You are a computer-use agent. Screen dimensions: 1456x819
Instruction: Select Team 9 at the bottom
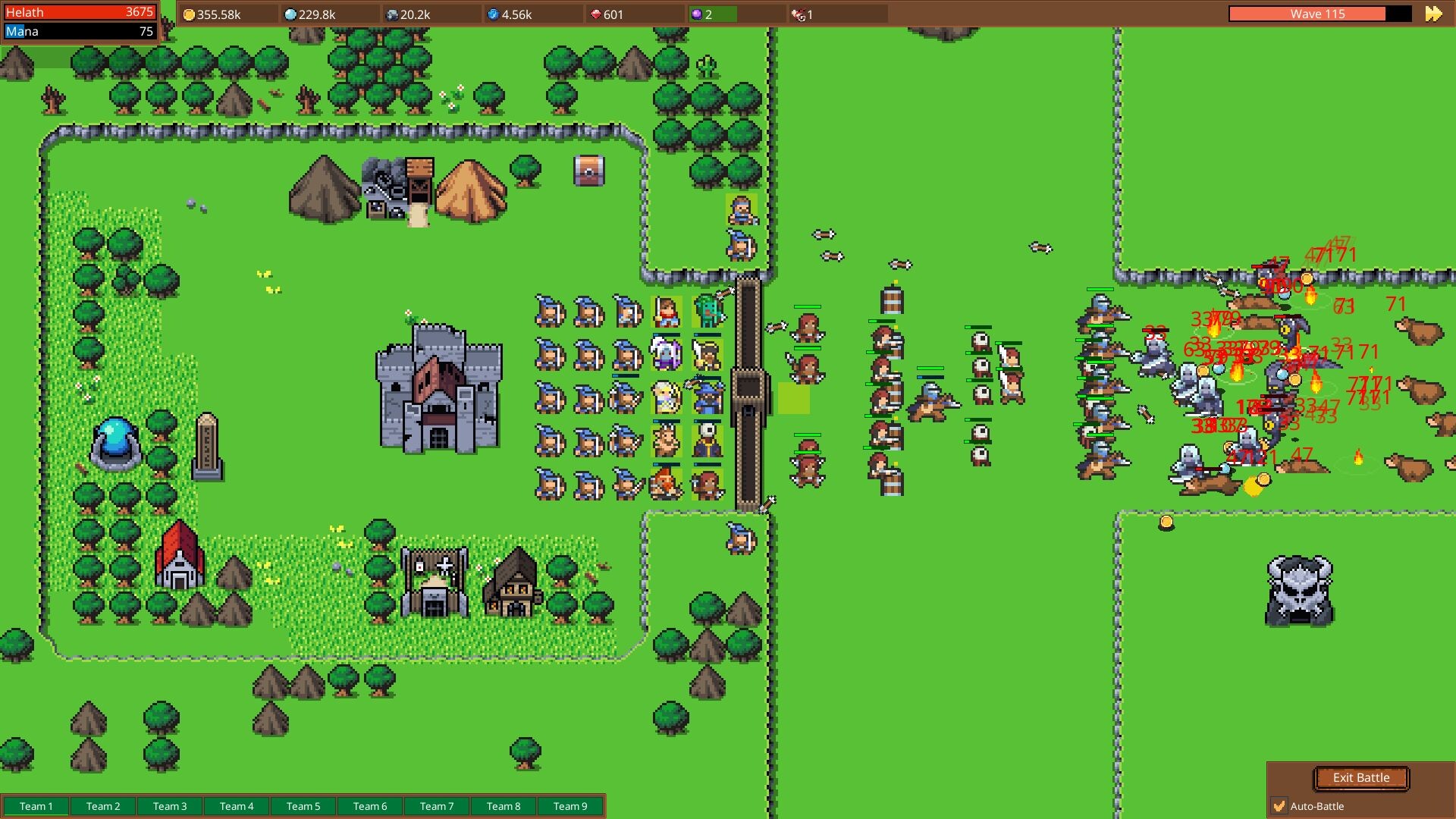tap(570, 806)
